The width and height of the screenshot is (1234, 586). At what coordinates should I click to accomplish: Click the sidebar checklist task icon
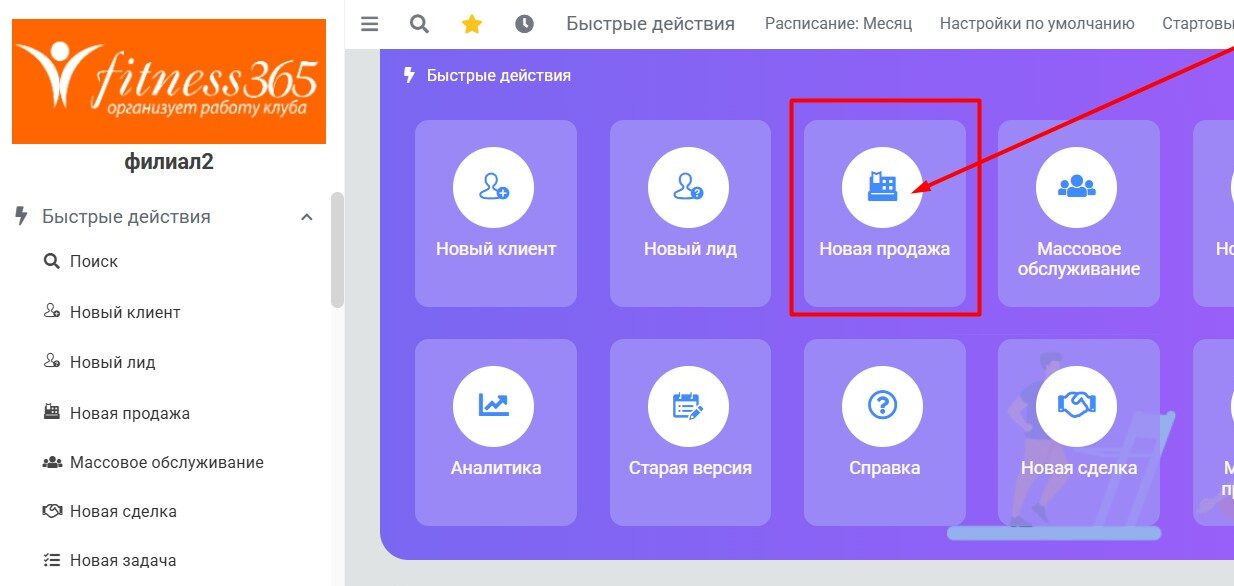pos(52,560)
